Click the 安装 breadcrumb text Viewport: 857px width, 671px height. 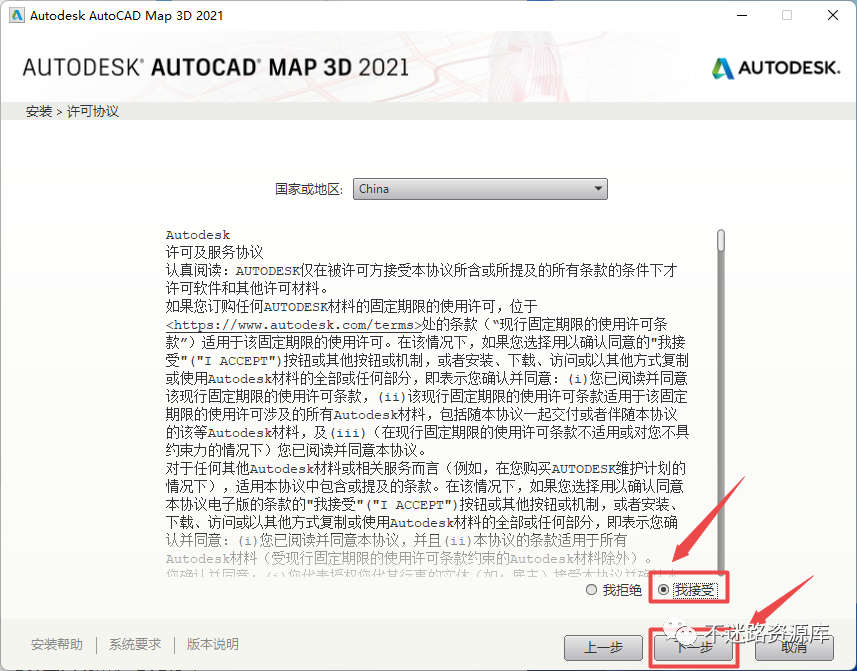(39, 111)
